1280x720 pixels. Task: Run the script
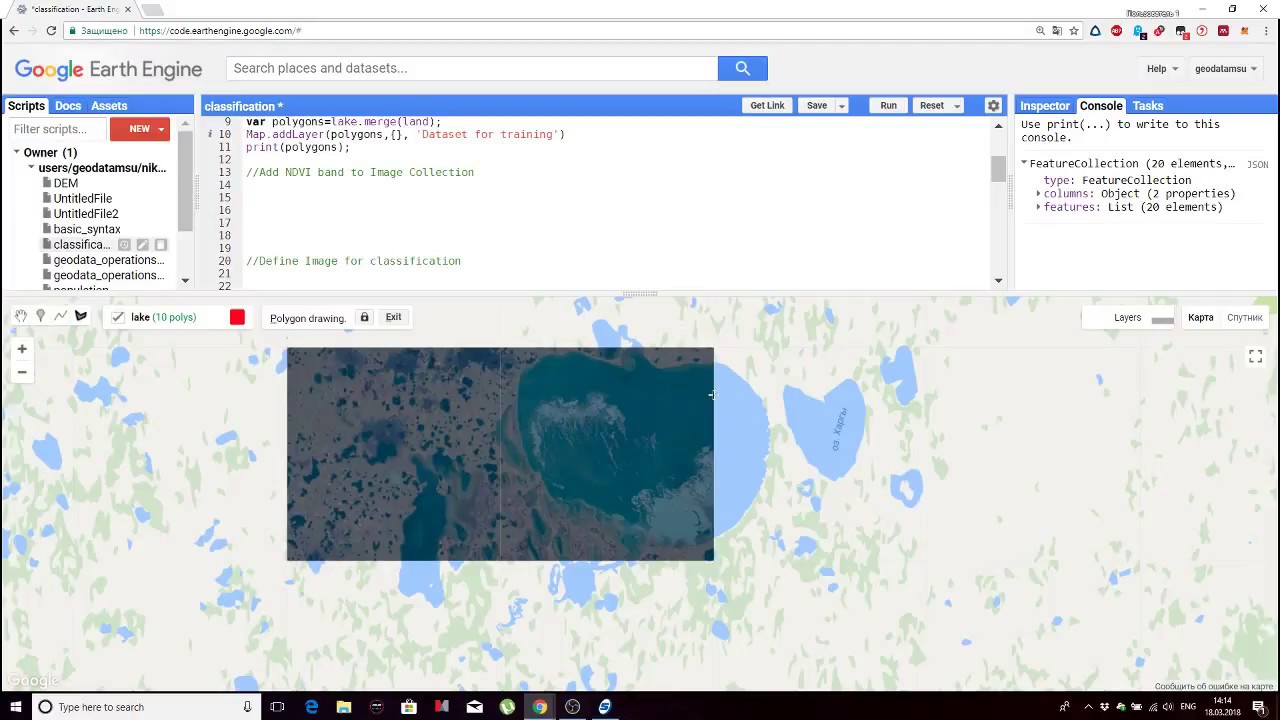tap(888, 106)
